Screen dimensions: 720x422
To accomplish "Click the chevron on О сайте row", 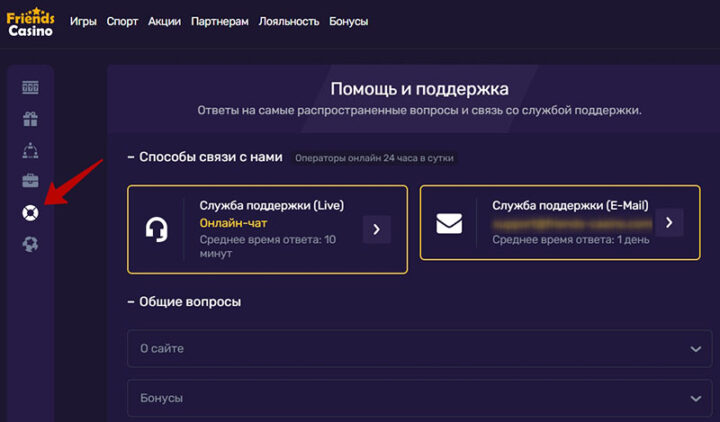I will pos(696,349).
